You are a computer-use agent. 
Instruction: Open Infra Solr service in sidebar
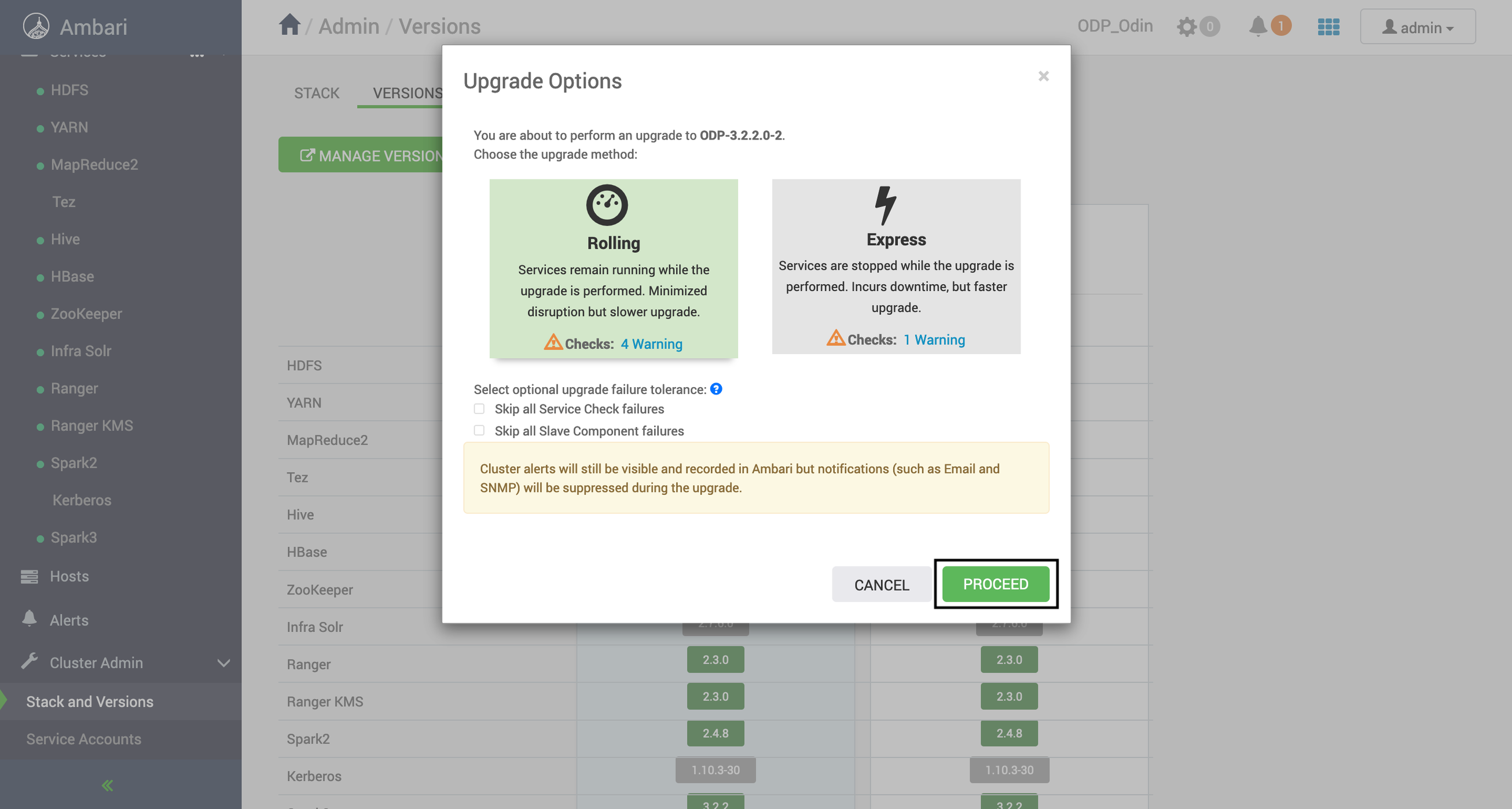point(81,351)
